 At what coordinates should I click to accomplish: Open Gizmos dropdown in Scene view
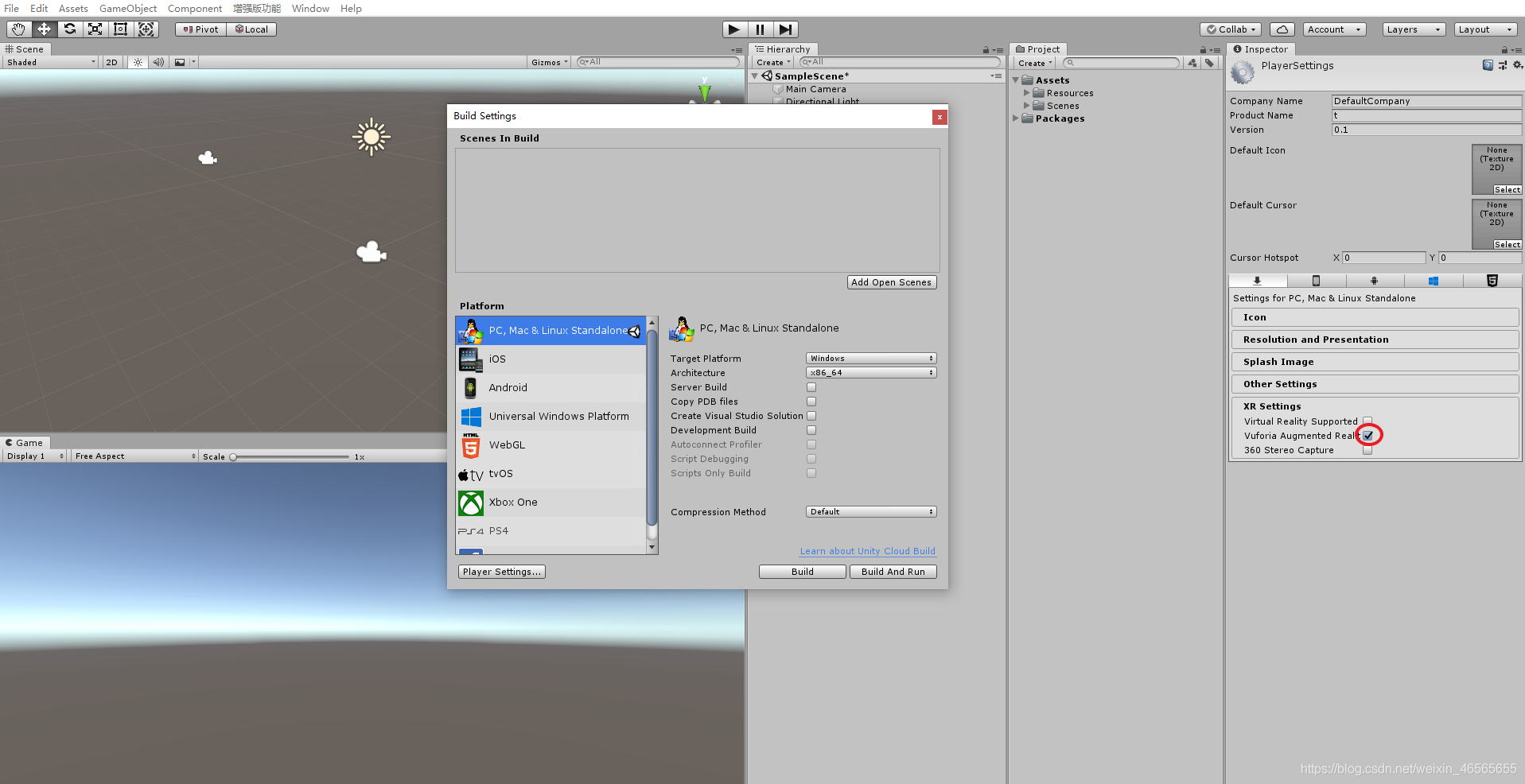tap(550, 62)
